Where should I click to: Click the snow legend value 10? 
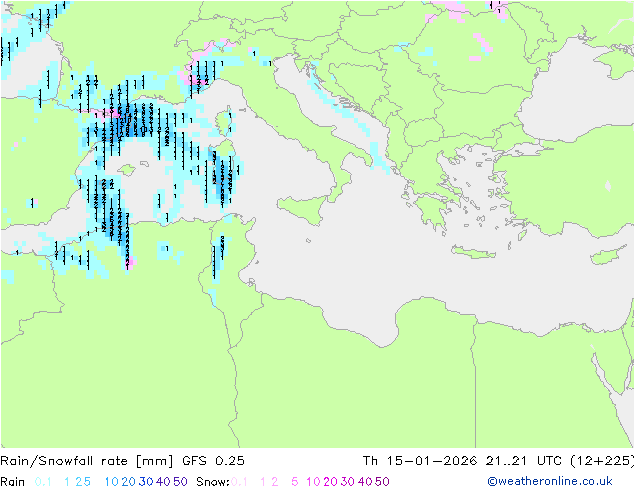pyautogui.click(x=313, y=482)
